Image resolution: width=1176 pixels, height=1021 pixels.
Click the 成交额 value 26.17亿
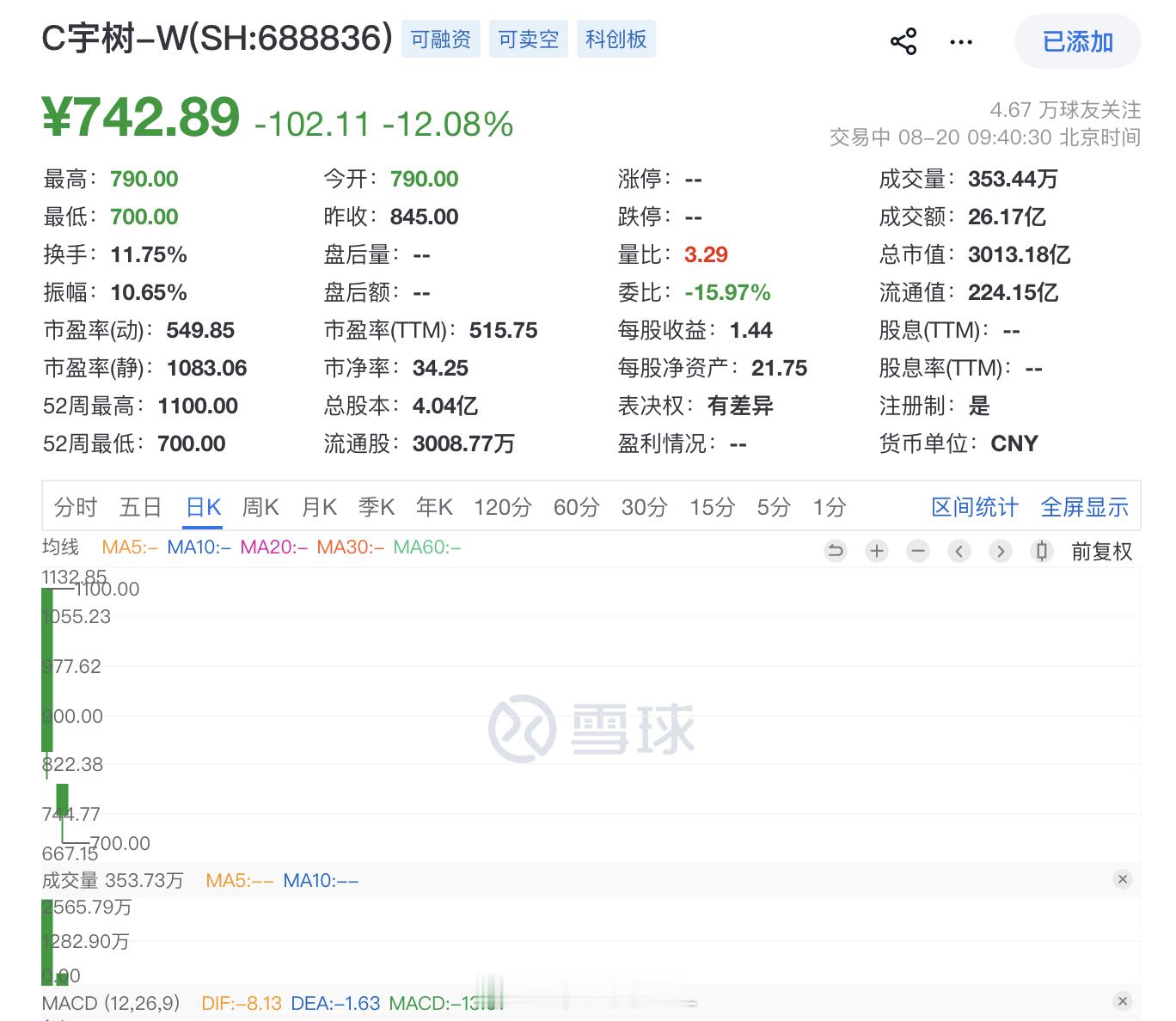click(1008, 217)
